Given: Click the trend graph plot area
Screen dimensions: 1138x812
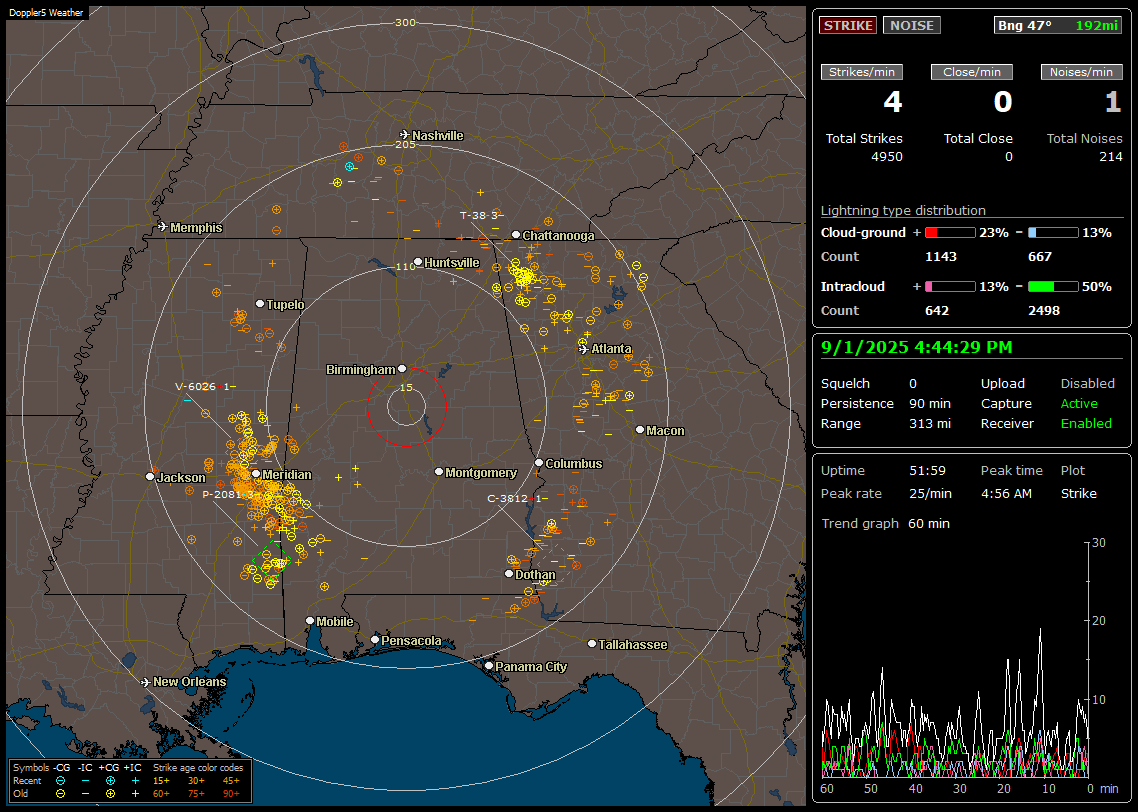Looking at the screenshot, I should pos(955,660).
